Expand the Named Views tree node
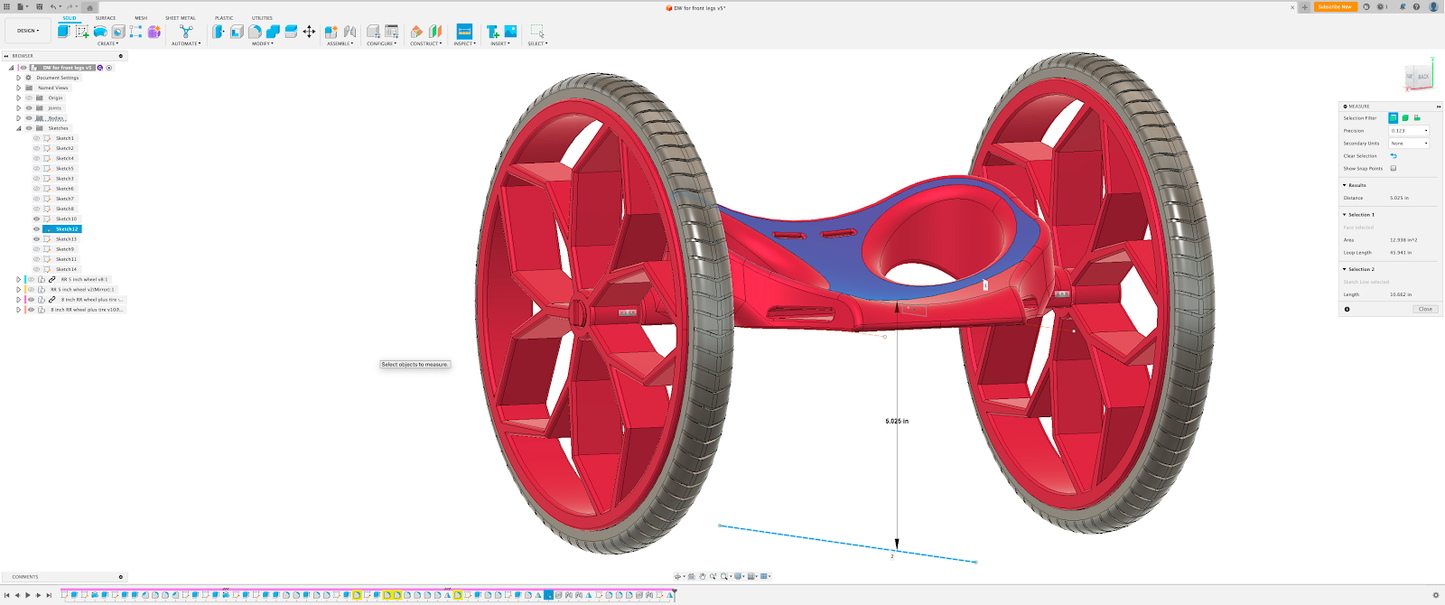Screen dimensions: 1445x605 (18, 88)
